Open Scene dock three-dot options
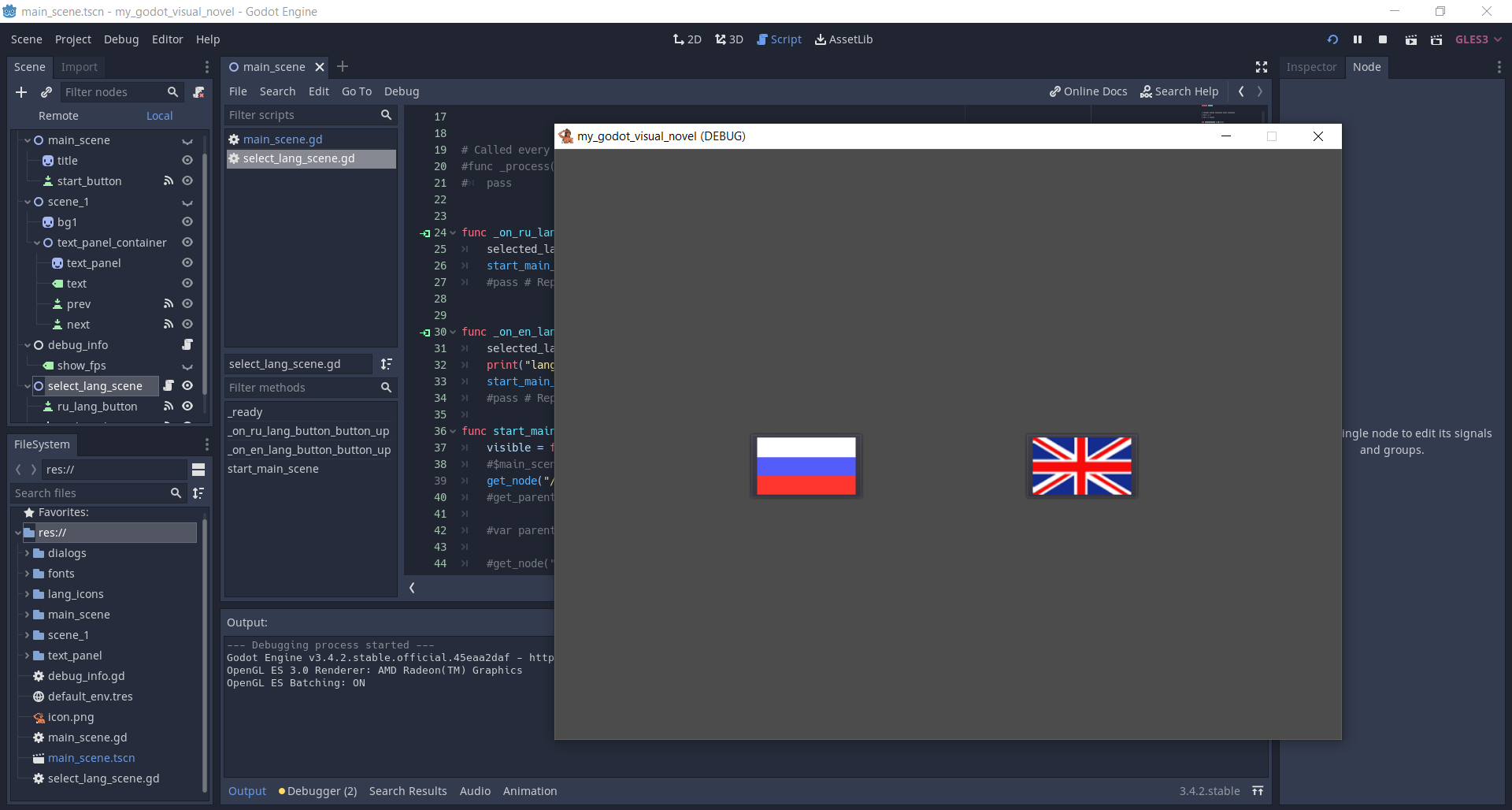 click(207, 67)
